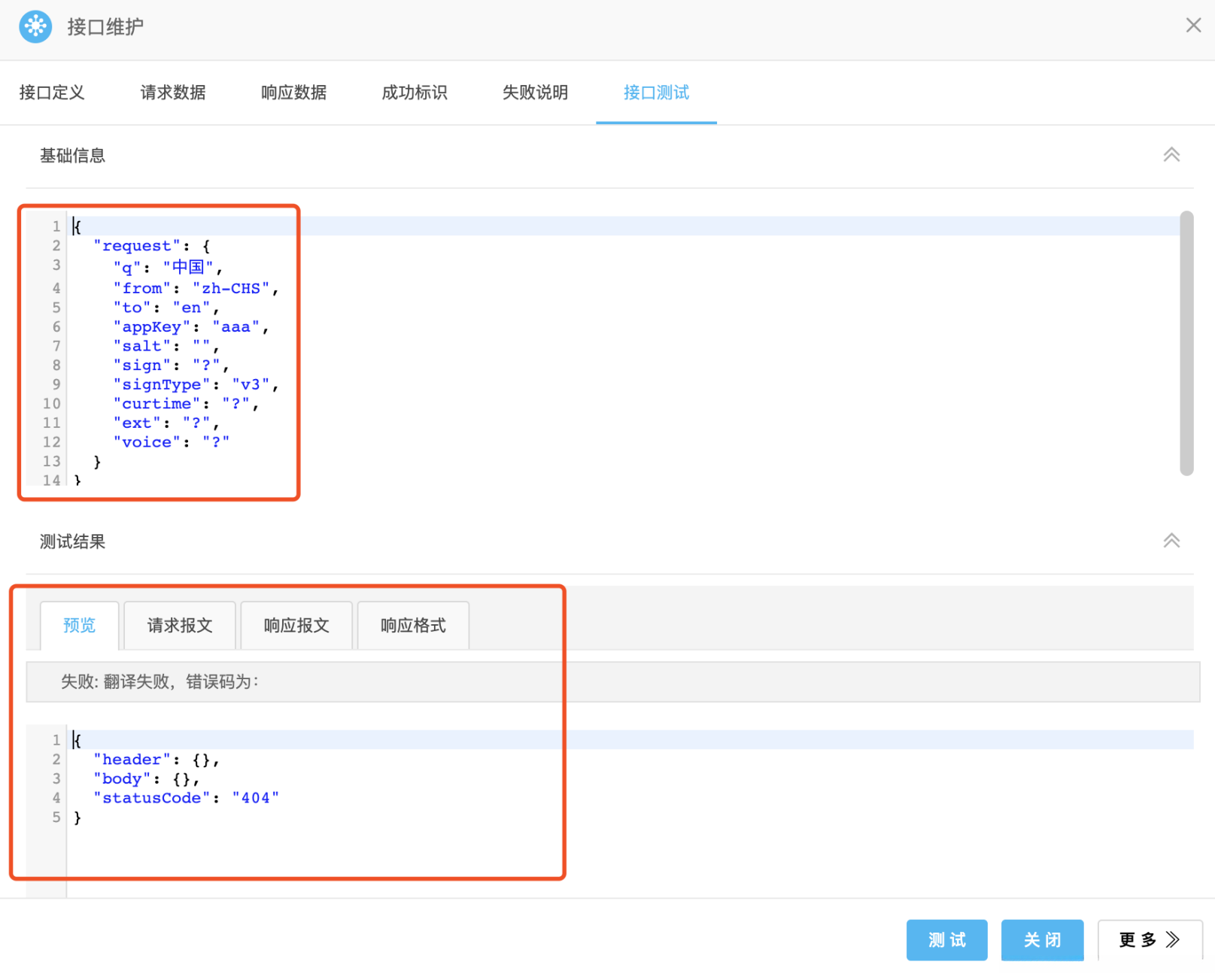Switch to the 请求数据 tab
The height and width of the screenshot is (980, 1215).
pos(173,93)
